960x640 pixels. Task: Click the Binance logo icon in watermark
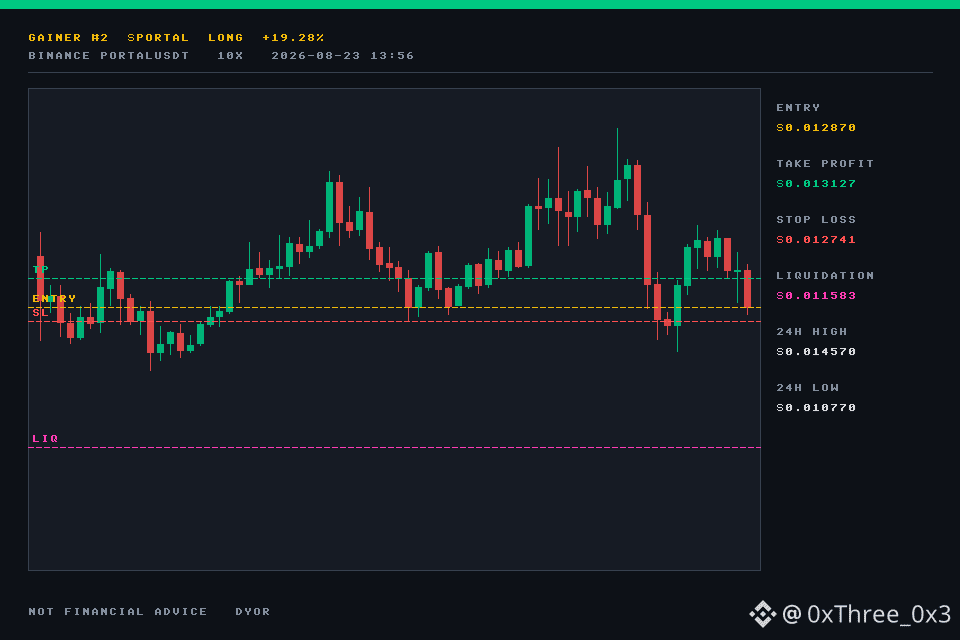pyautogui.click(x=763, y=614)
